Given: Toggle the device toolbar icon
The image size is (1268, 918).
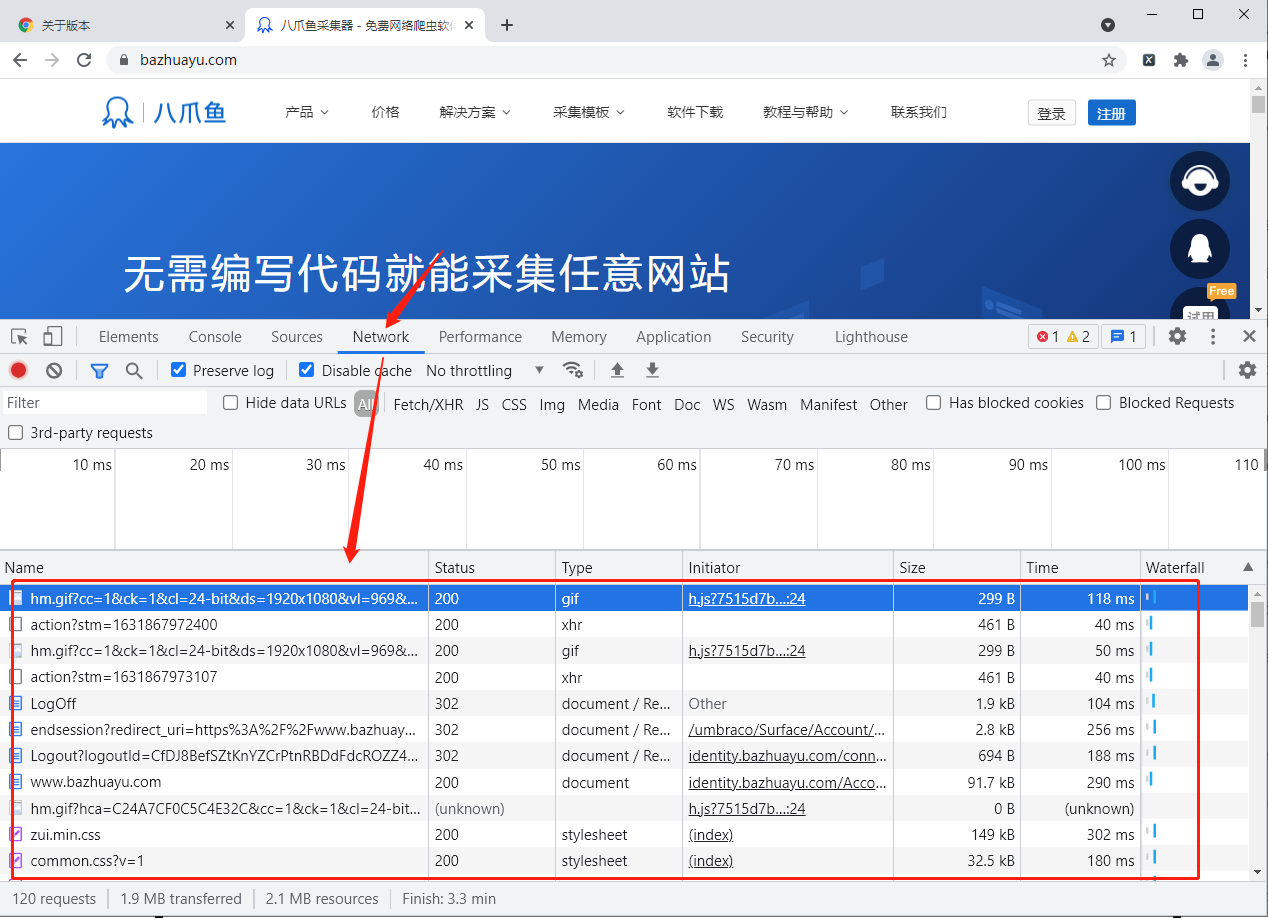Looking at the screenshot, I should (52, 337).
